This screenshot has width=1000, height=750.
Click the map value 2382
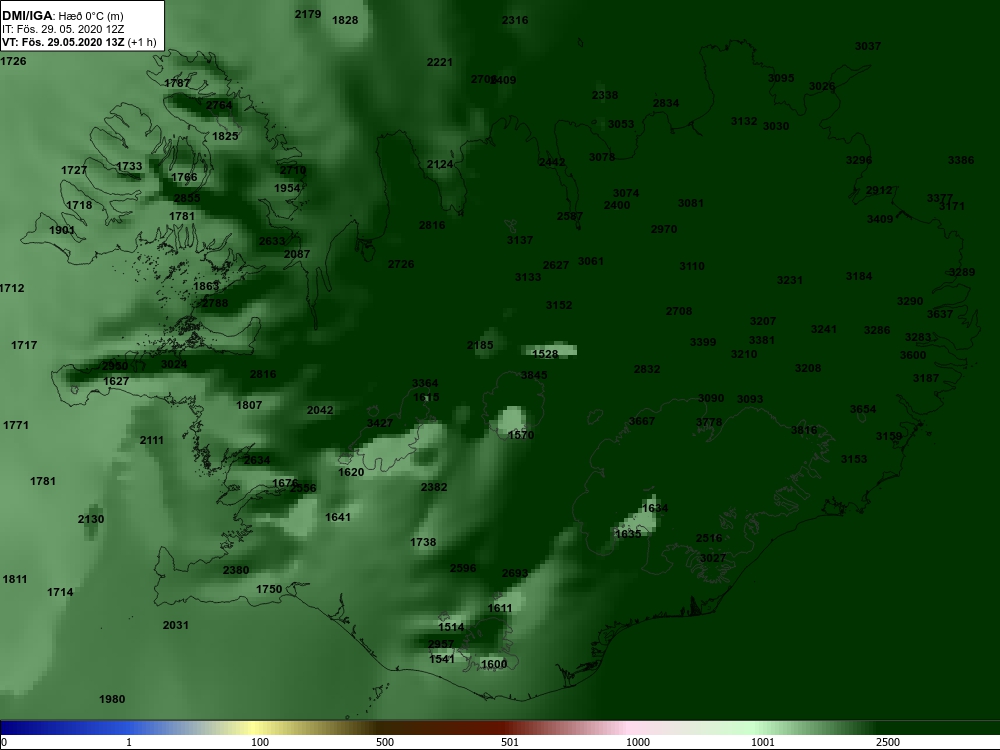[x=434, y=487]
